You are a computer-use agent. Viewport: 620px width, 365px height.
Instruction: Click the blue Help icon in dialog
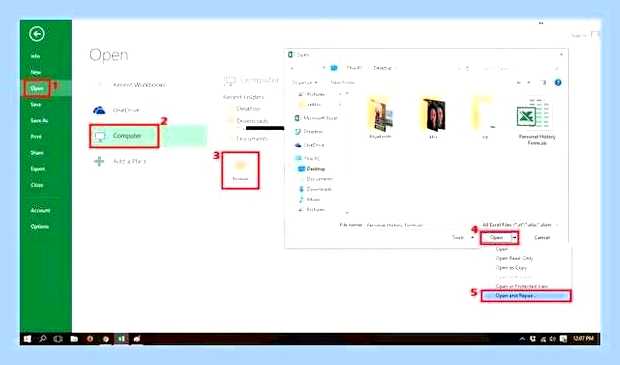click(x=558, y=83)
